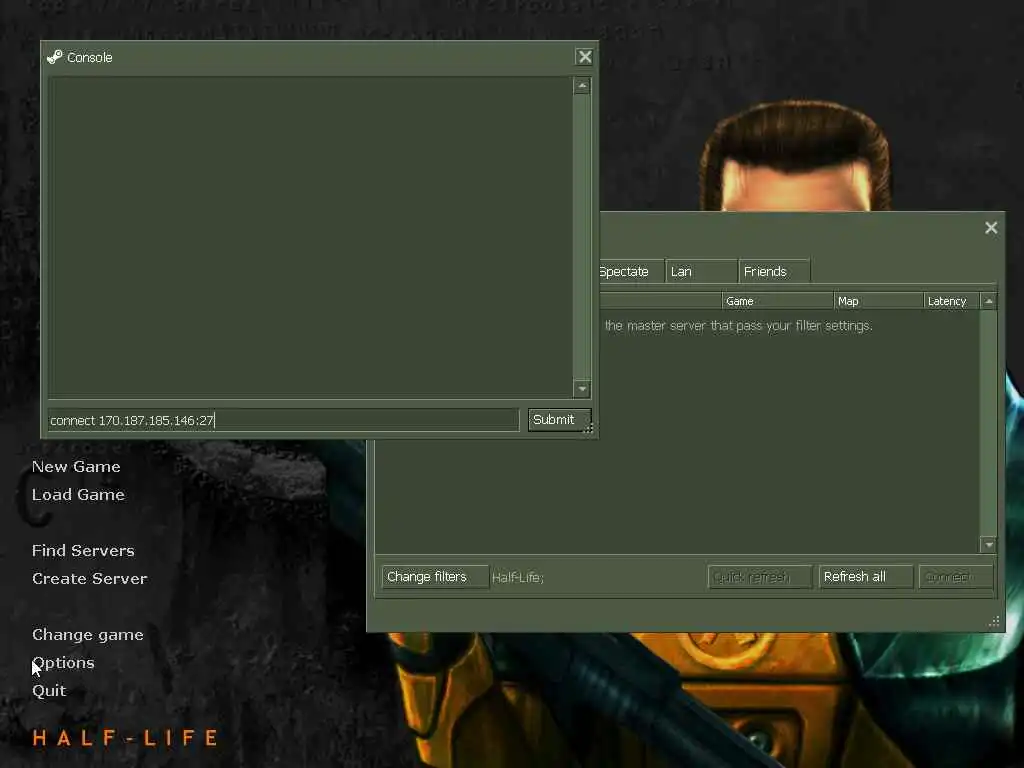The height and width of the screenshot is (768, 1024).
Task: Click the console command input field
Action: [x=283, y=420]
